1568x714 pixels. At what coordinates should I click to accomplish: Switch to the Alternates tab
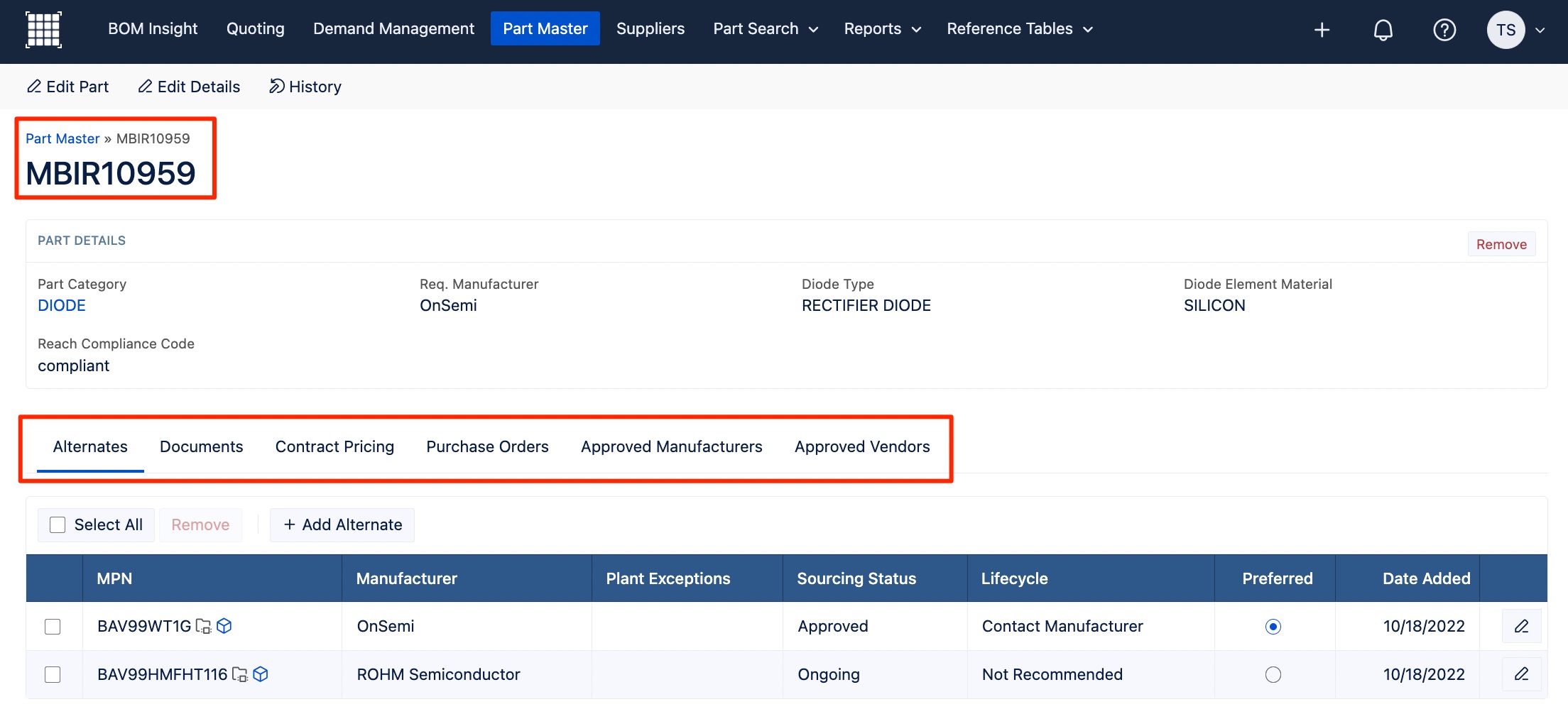click(90, 446)
